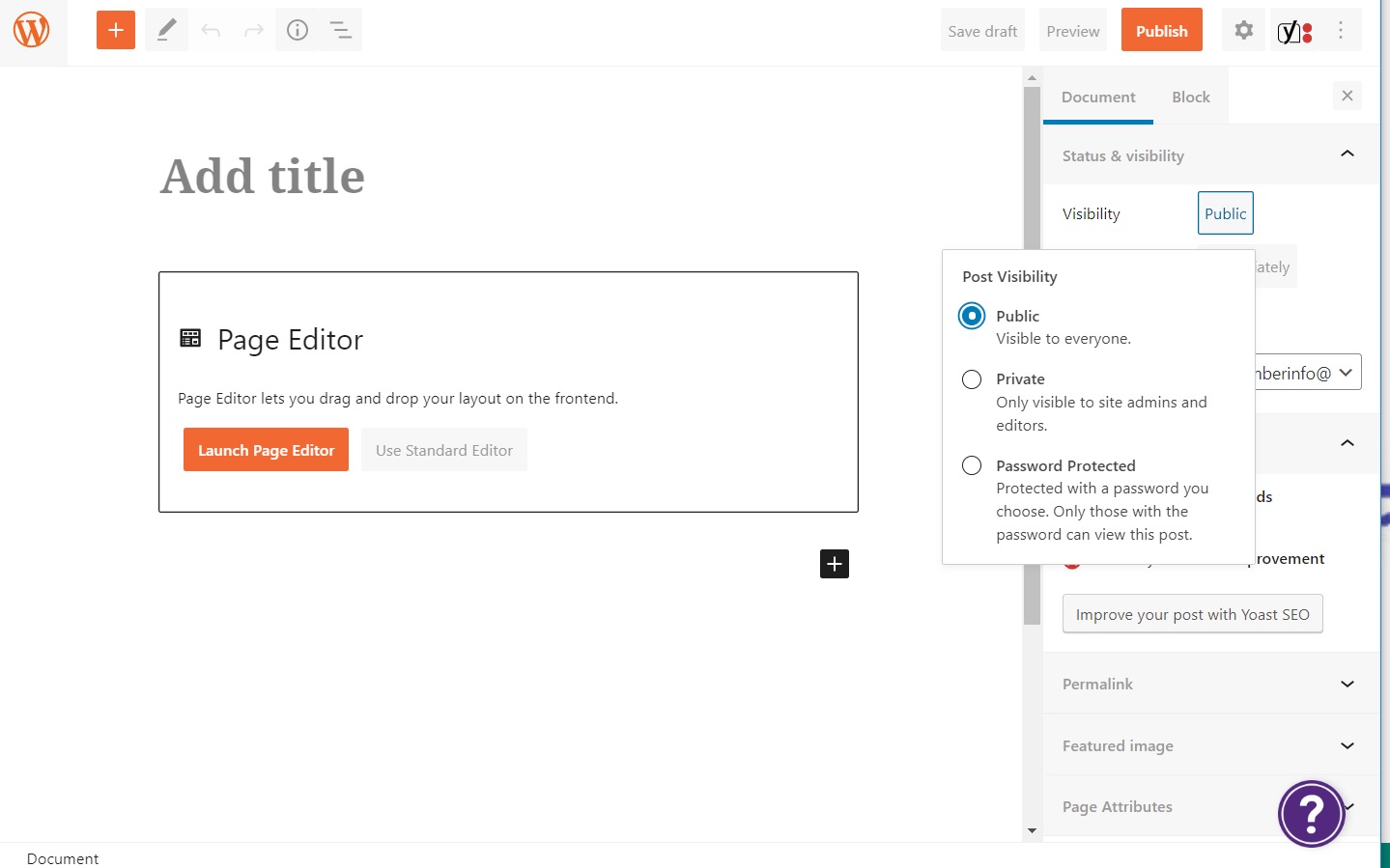Select Password Protected radio button
1390x868 pixels.
click(x=972, y=465)
